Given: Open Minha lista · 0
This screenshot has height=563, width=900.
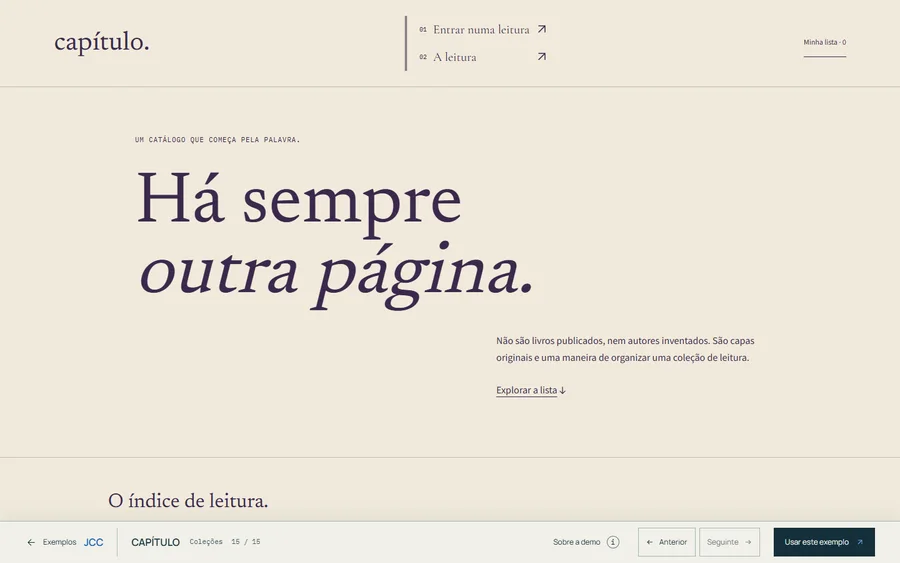Looking at the screenshot, I should 824,42.
